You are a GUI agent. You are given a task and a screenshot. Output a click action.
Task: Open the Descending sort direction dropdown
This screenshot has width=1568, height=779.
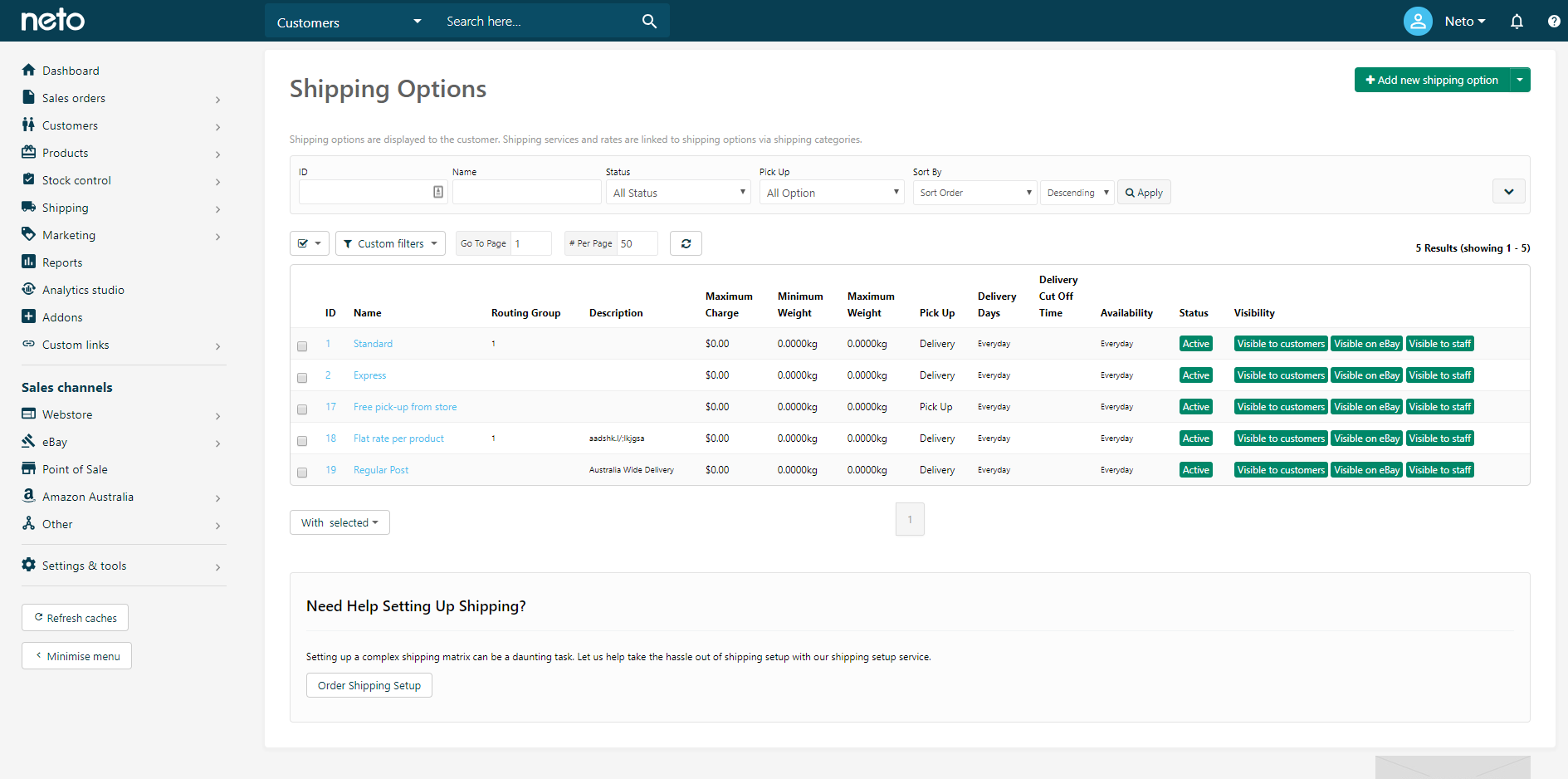pyautogui.click(x=1077, y=192)
